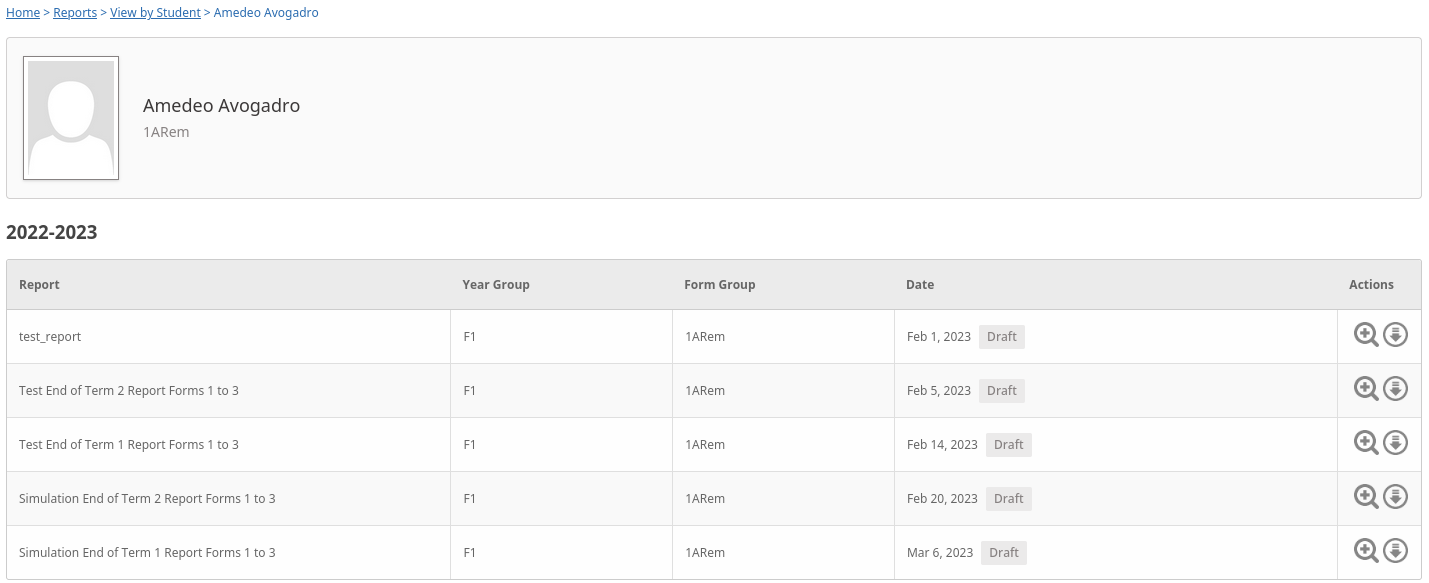
Task: Click the Report column header
Action: coord(39,285)
